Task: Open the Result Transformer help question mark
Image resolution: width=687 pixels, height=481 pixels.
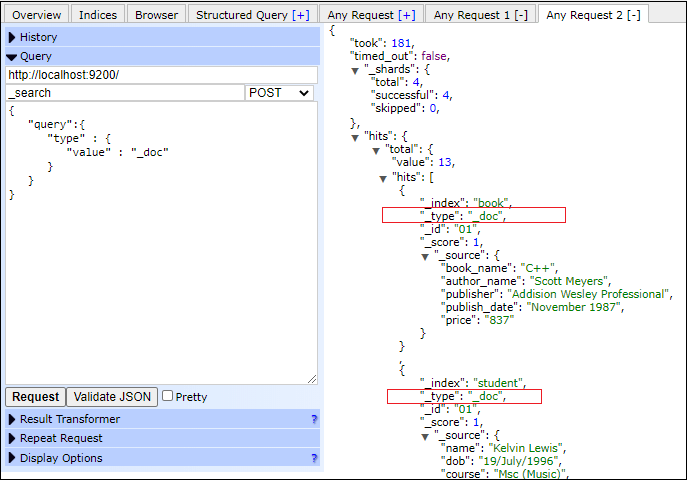Action: point(314,419)
